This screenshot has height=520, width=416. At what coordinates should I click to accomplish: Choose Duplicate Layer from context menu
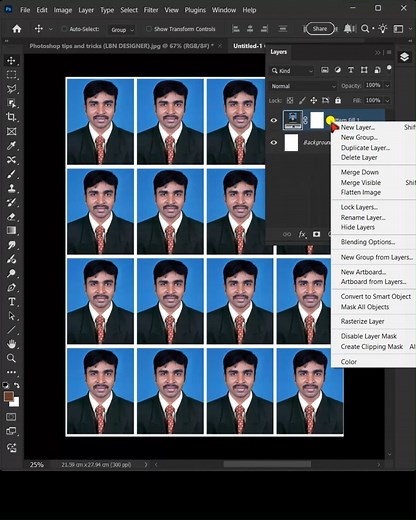[365, 148]
